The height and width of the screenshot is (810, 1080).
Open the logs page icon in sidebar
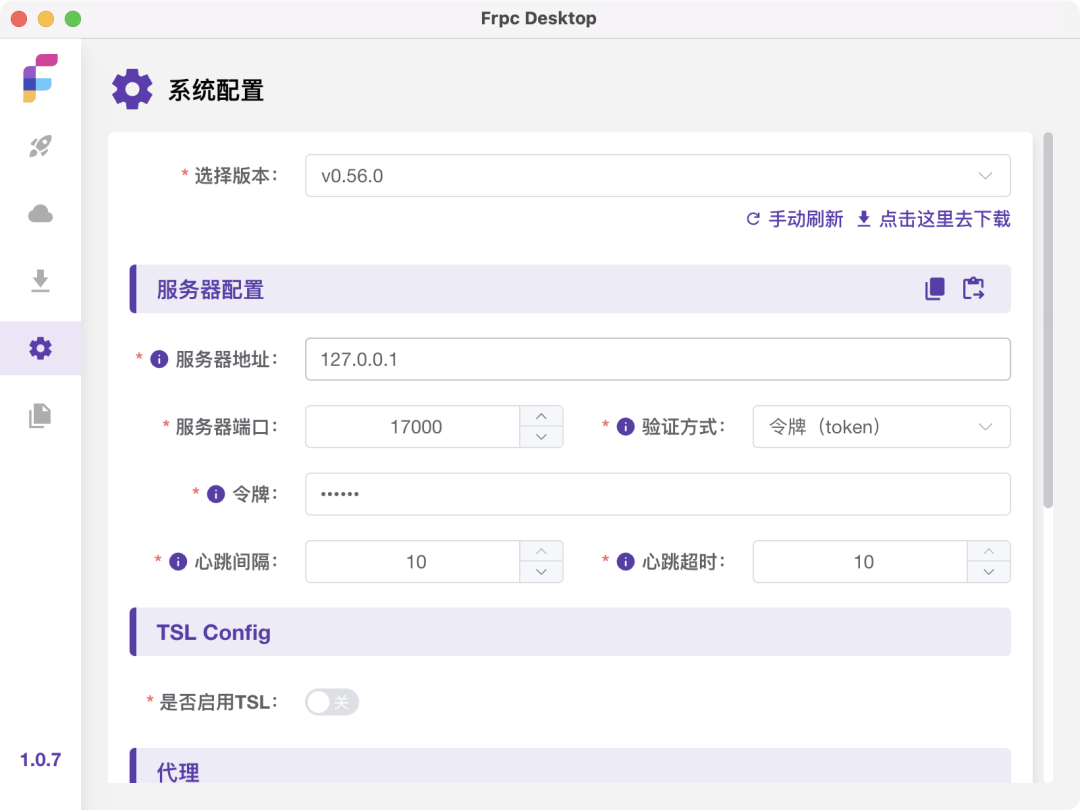[40, 415]
